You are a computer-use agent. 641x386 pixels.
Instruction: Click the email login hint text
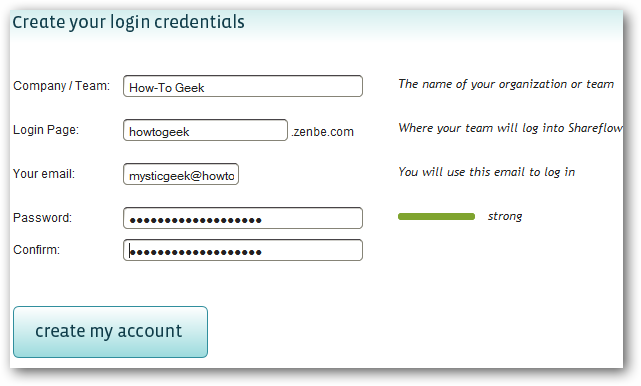click(x=486, y=172)
